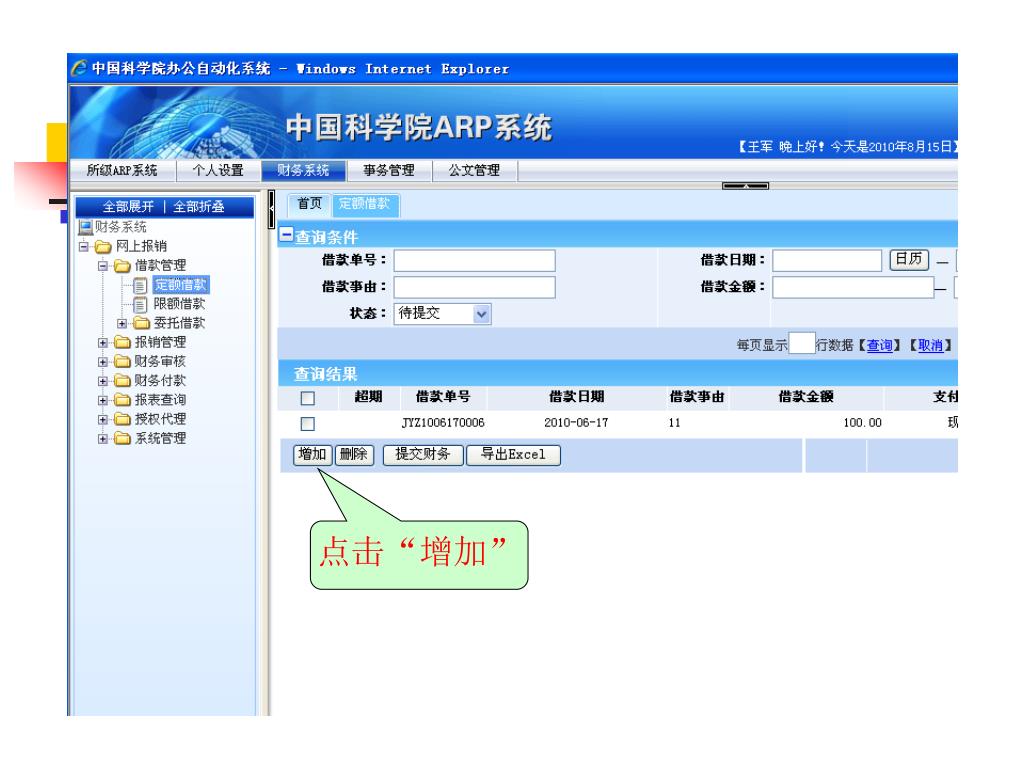Click the 导出Excel button
Image resolution: width=1024 pixels, height=768 pixels.
[x=513, y=455]
